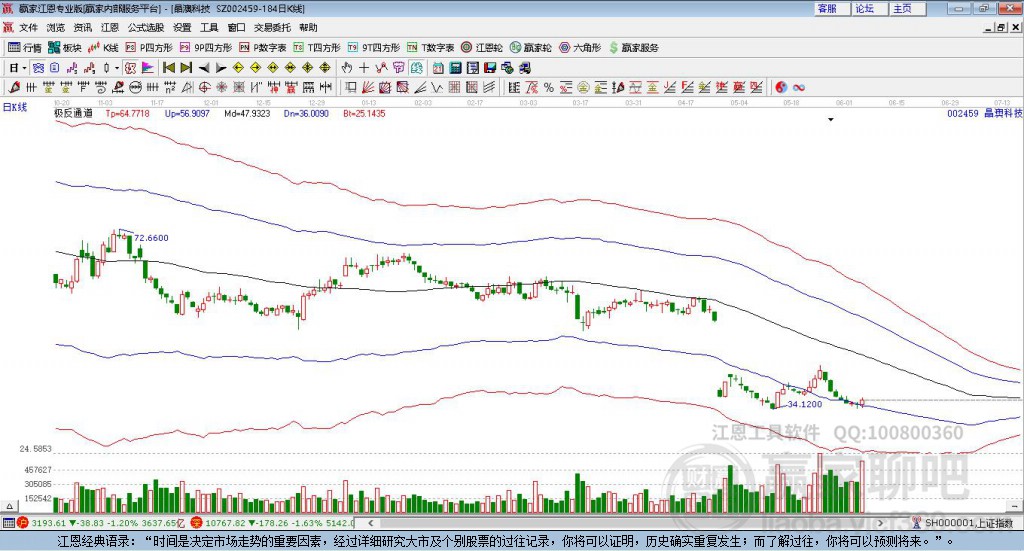Open the 设置 menu

(182, 27)
